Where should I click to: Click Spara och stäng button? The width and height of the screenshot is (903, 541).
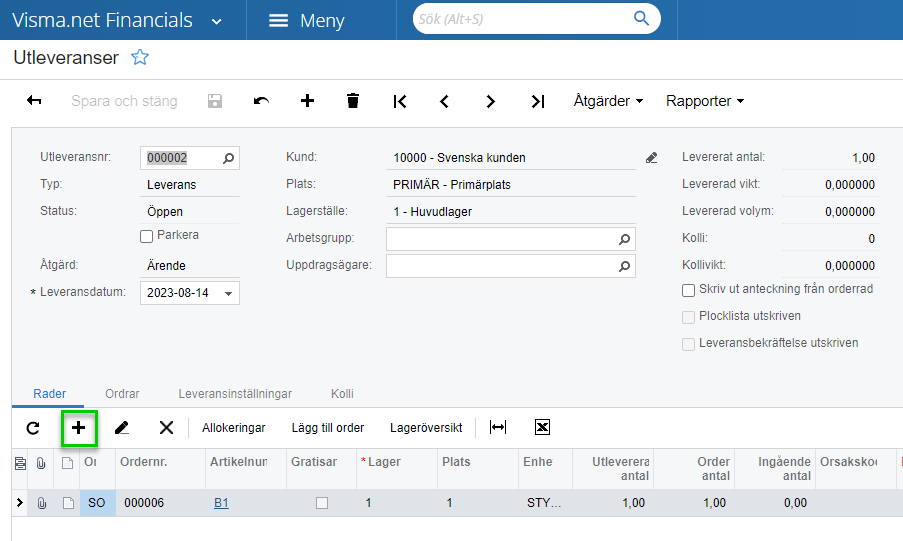pyautogui.click(x=124, y=101)
